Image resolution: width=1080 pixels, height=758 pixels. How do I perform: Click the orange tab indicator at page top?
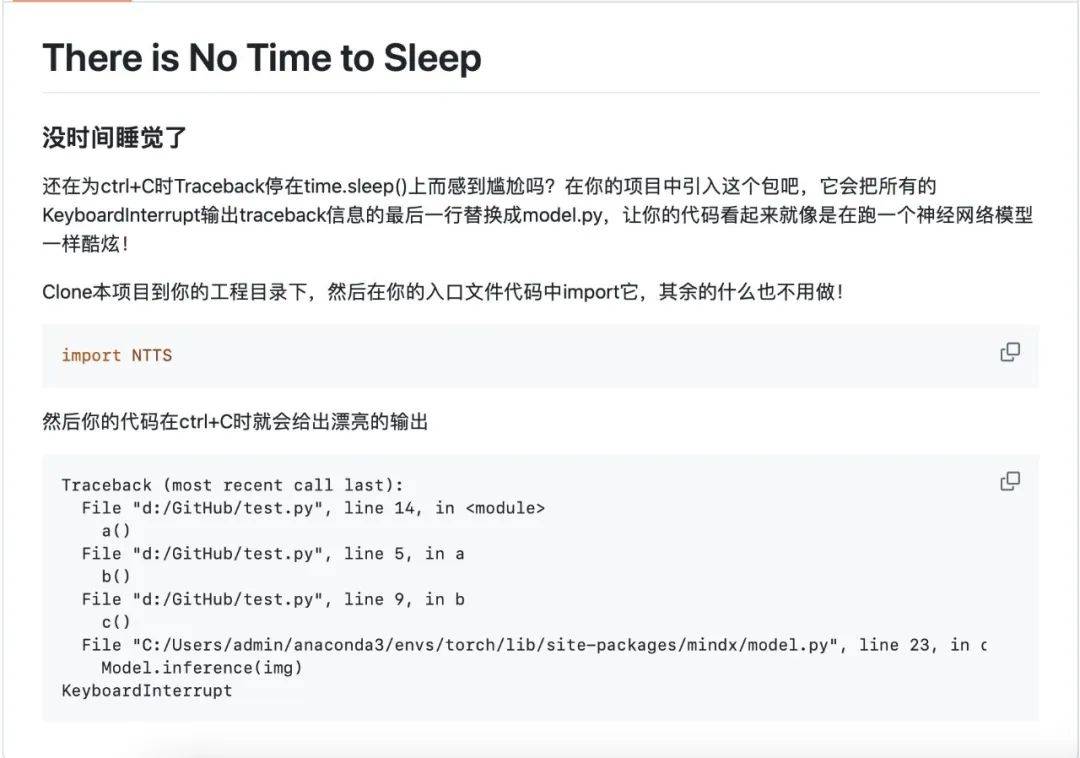(x=66, y=1)
